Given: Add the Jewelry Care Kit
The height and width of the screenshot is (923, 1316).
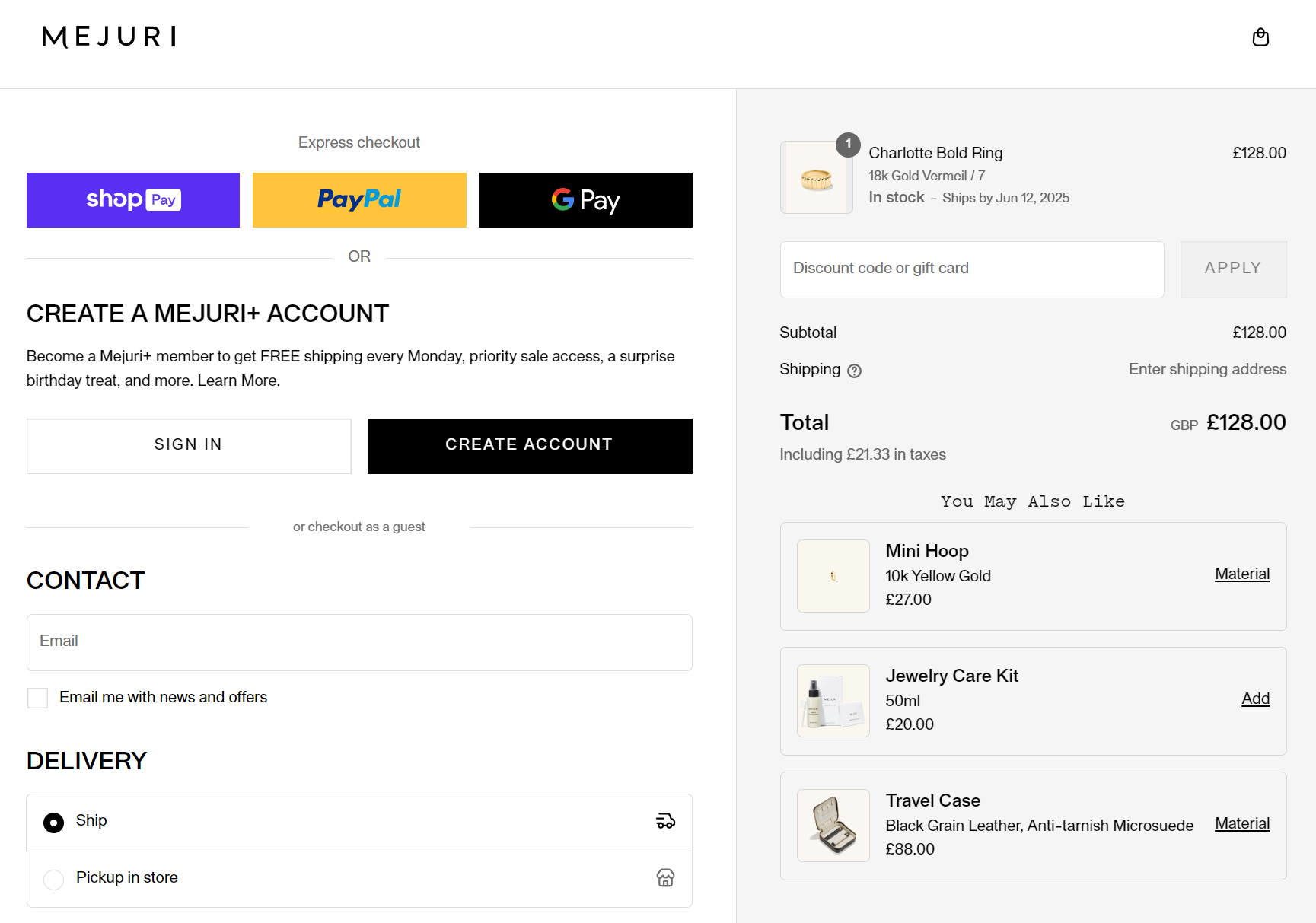Looking at the screenshot, I should pyautogui.click(x=1255, y=699).
